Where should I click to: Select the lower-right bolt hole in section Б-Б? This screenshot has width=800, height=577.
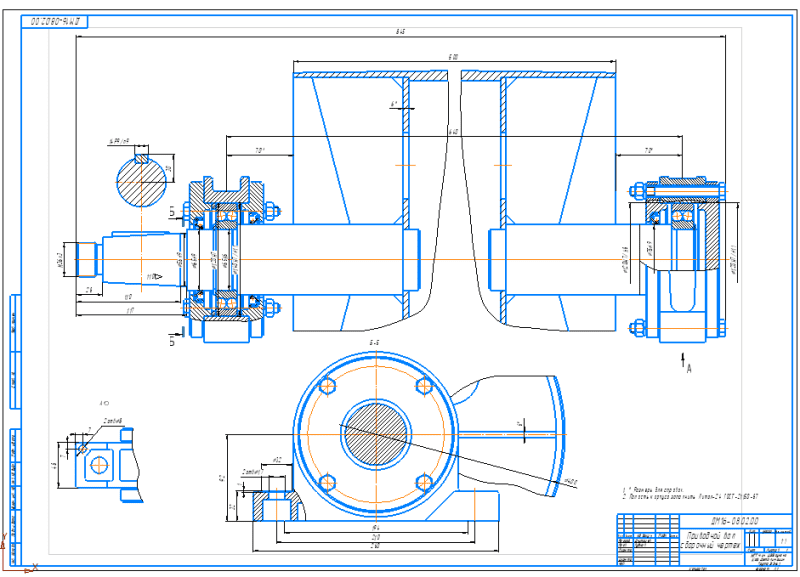click(x=424, y=482)
